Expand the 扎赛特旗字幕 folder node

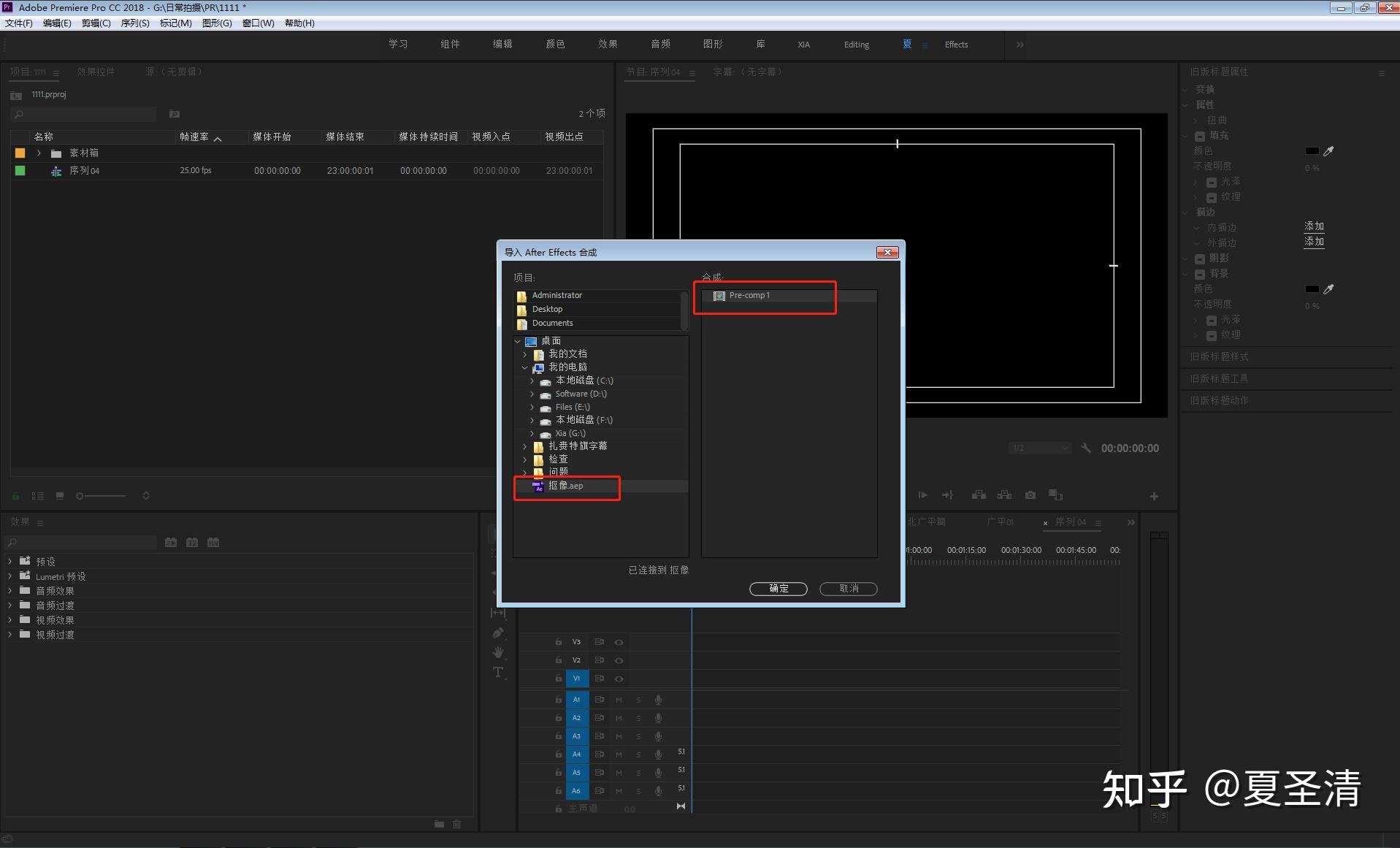(524, 446)
